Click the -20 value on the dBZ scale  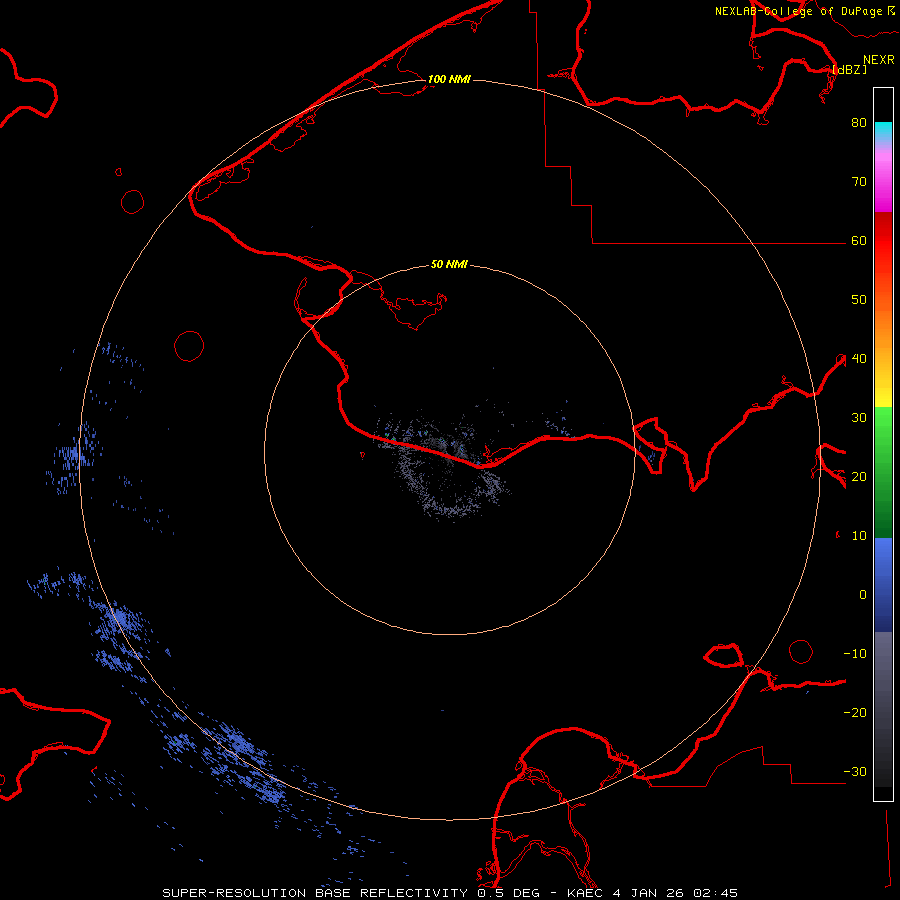[855, 712]
